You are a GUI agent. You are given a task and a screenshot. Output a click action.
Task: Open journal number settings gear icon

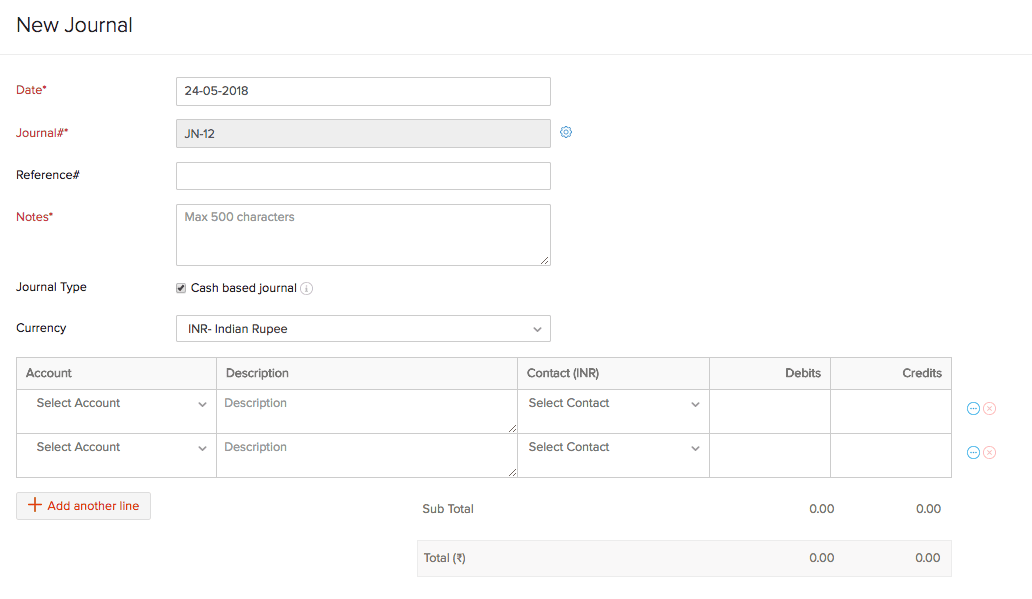[x=565, y=132]
